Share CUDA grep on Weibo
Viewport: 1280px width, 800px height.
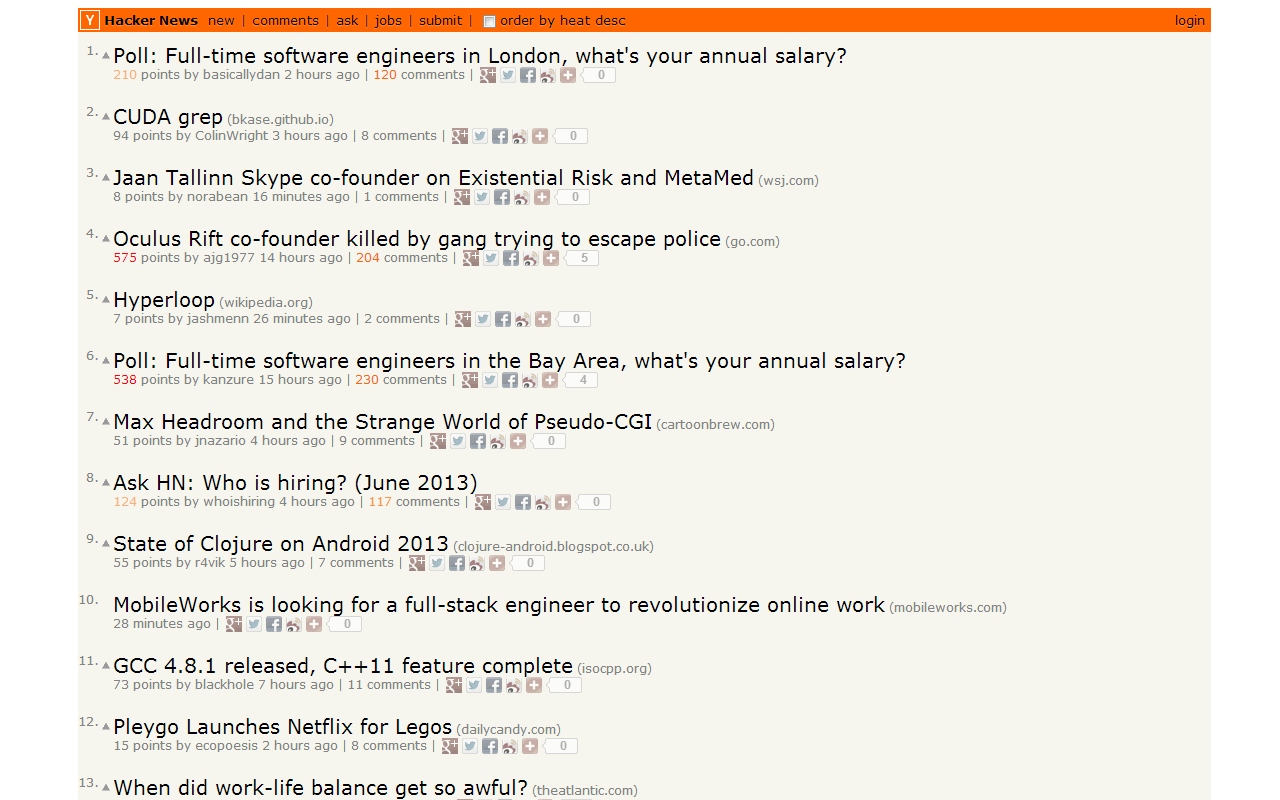520,136
